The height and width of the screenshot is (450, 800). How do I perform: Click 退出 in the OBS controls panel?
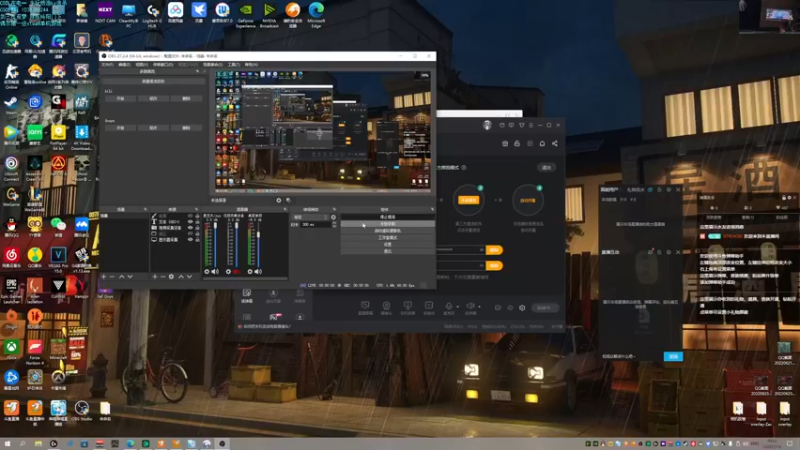pos(388,251)
